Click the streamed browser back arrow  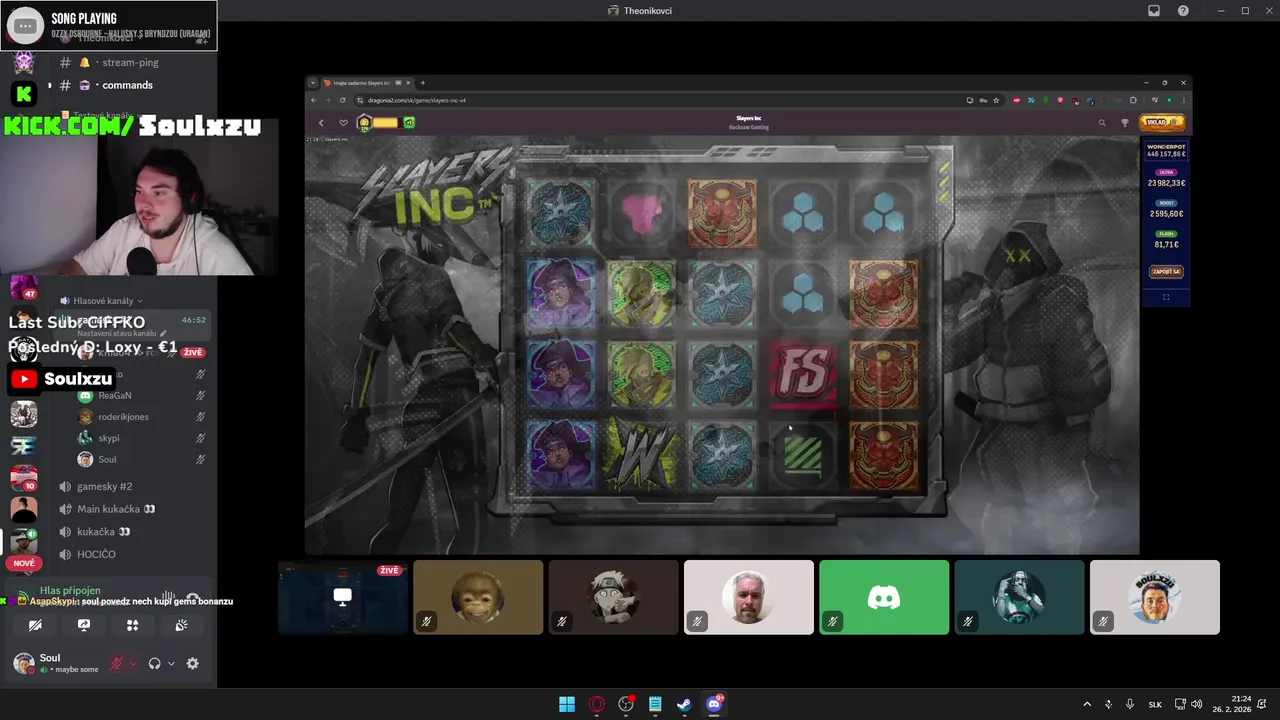coord(313,100)
